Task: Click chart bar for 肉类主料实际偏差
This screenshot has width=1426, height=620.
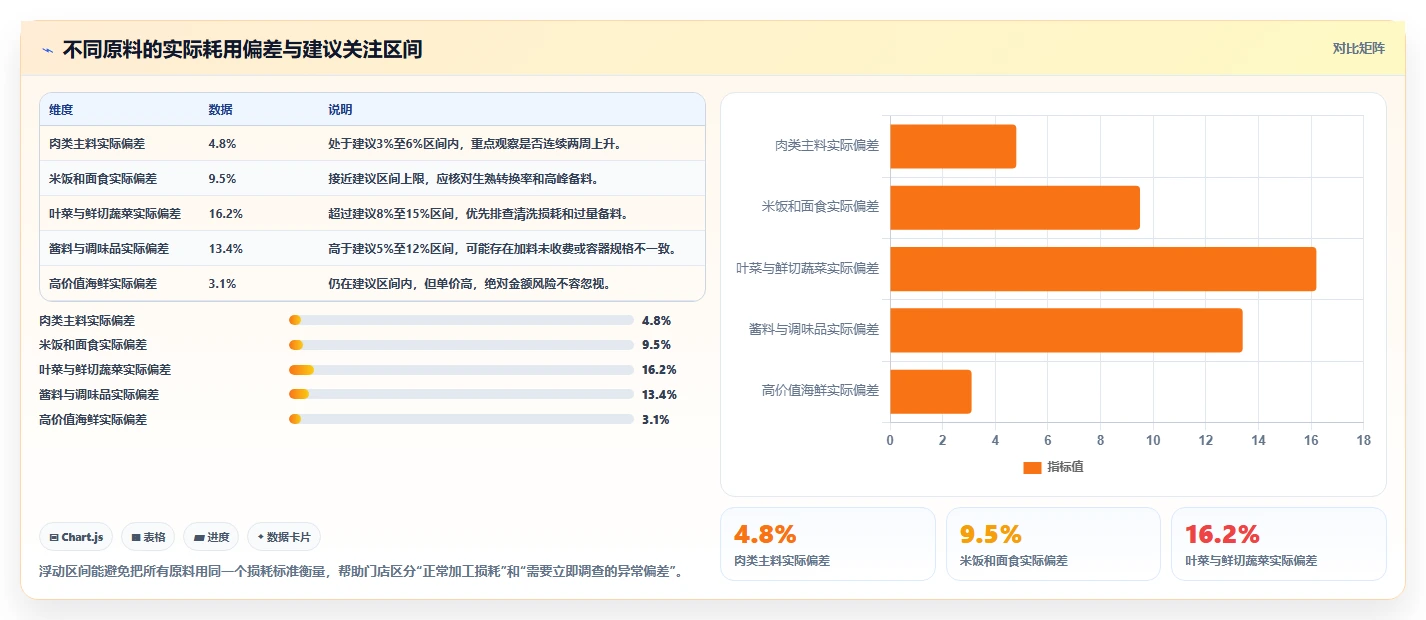Action: click(x=953, y=146)
